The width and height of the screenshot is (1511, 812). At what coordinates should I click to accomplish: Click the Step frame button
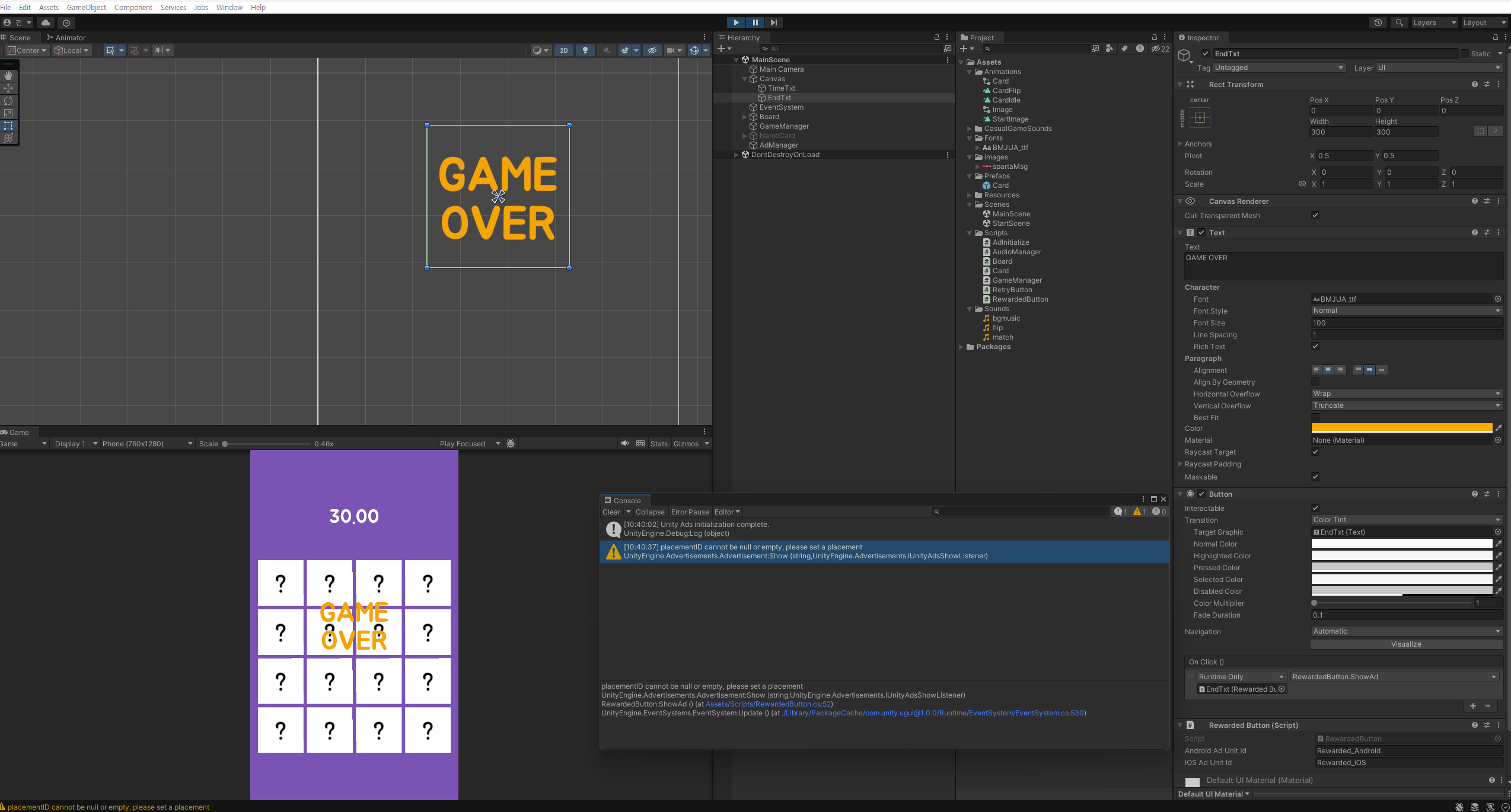(x=773, y=23)
